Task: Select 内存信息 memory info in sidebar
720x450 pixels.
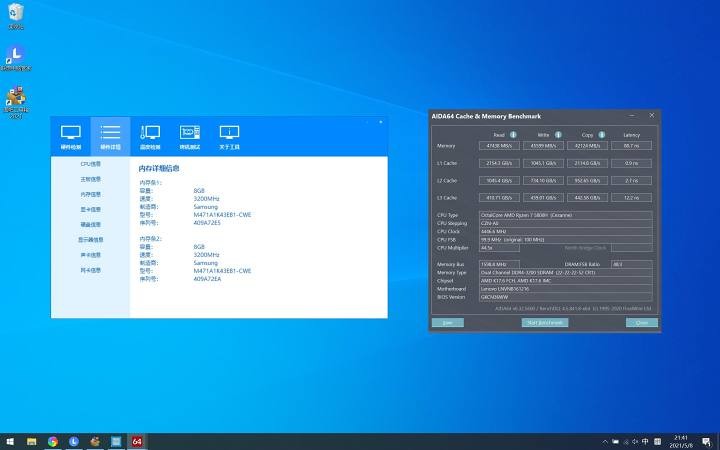Action: coord(90,194)
